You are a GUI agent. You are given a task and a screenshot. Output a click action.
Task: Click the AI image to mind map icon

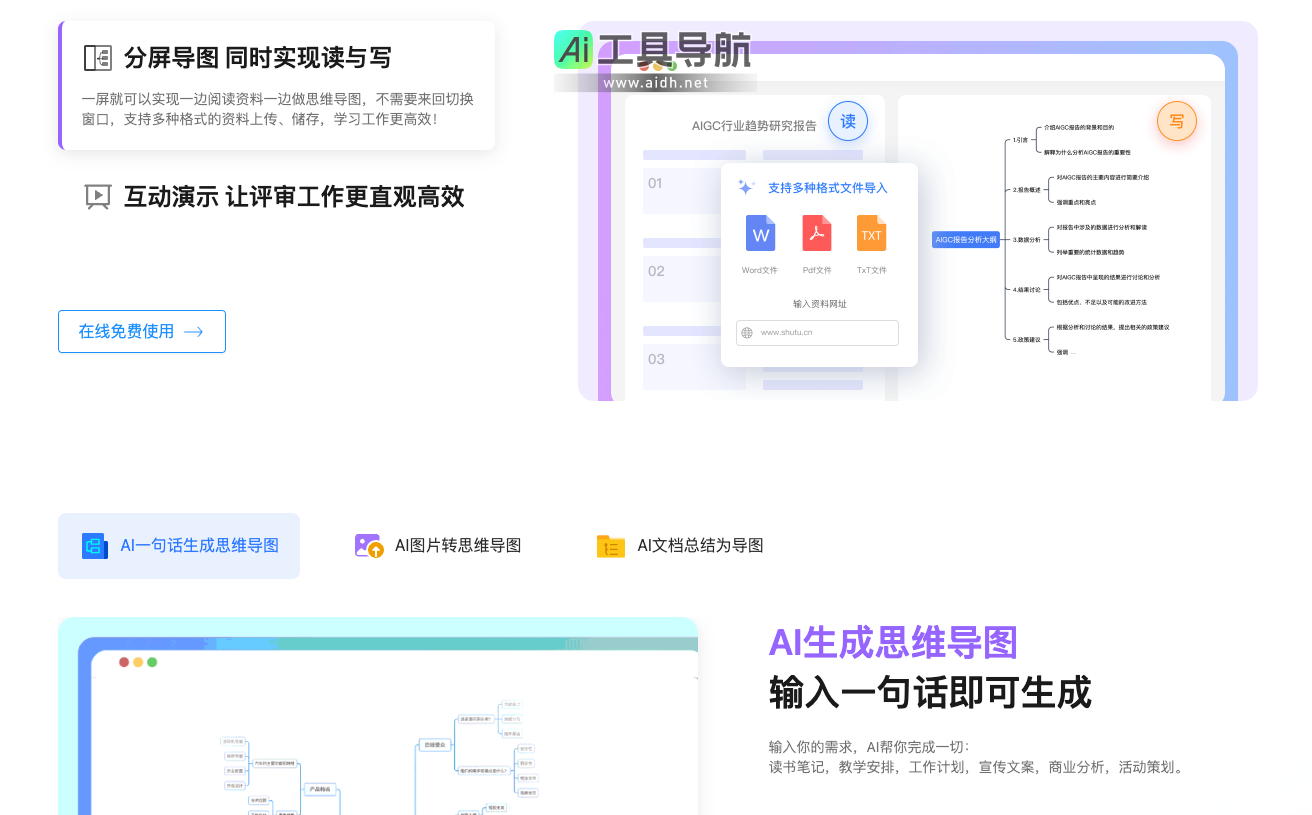369,546
